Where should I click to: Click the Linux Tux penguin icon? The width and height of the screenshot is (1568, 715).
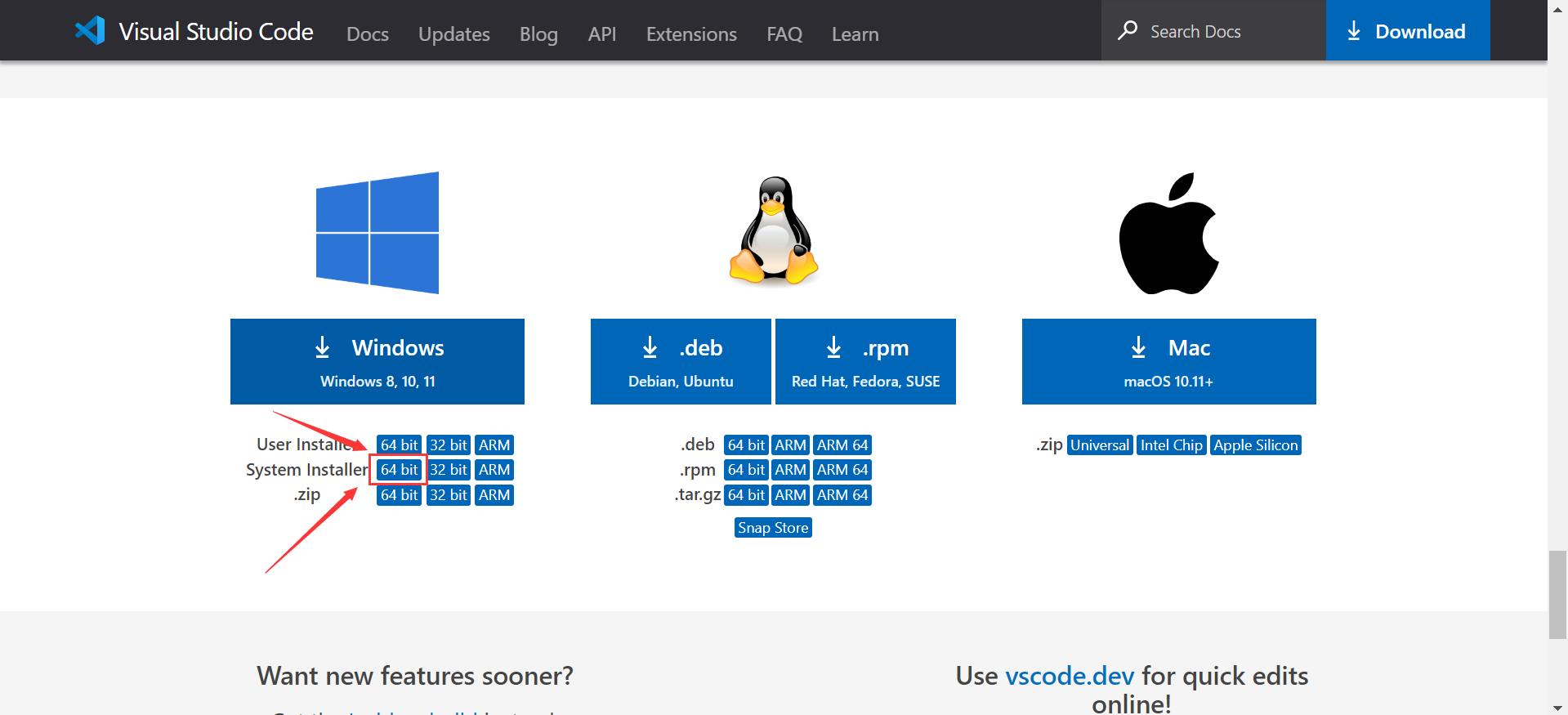[x=774, y=230]
